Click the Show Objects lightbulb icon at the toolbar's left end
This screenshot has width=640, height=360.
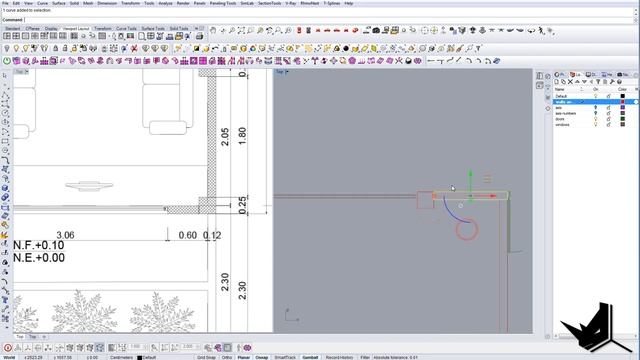click(7, 49)
